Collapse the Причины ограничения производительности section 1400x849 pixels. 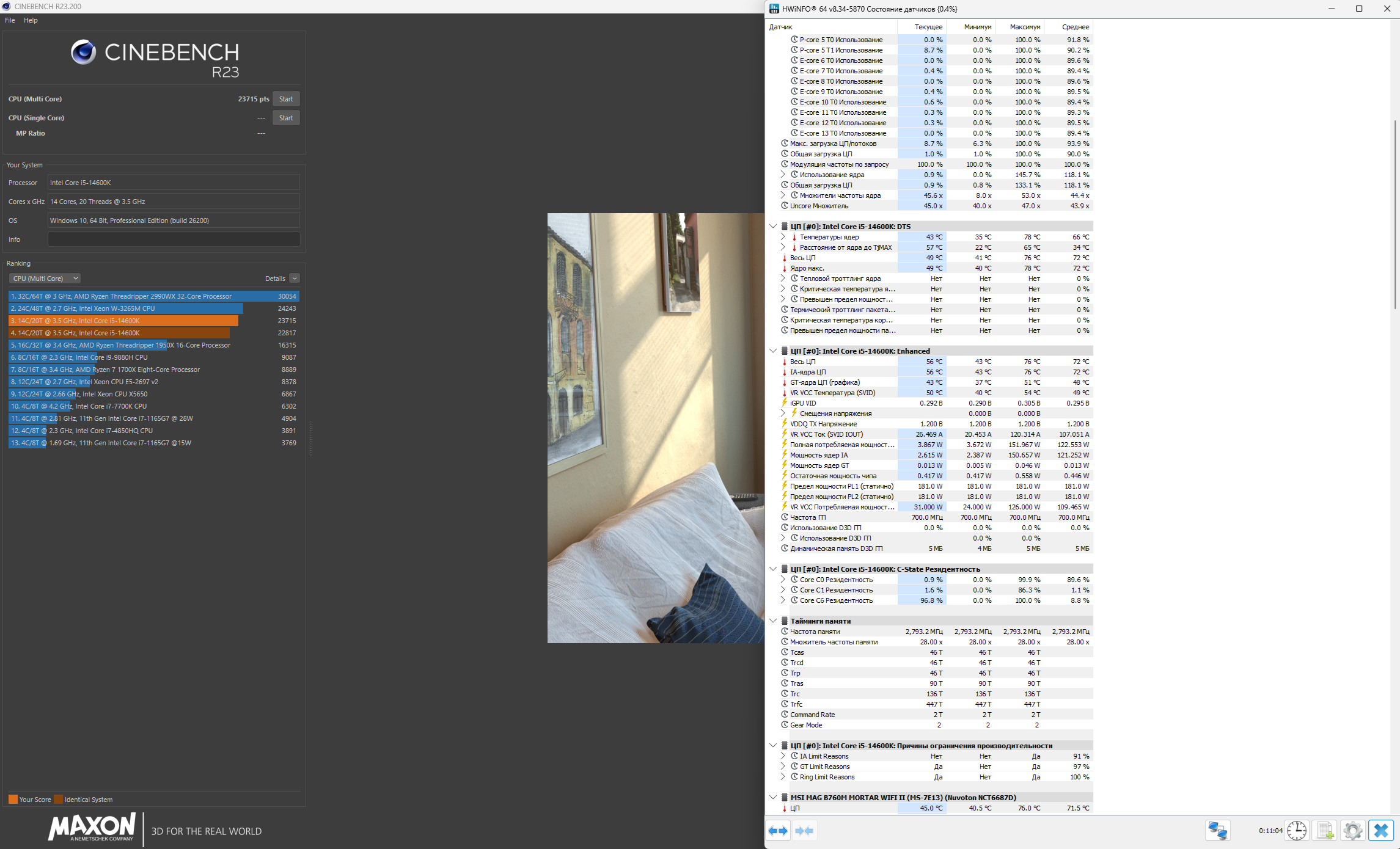coord(773,746)
